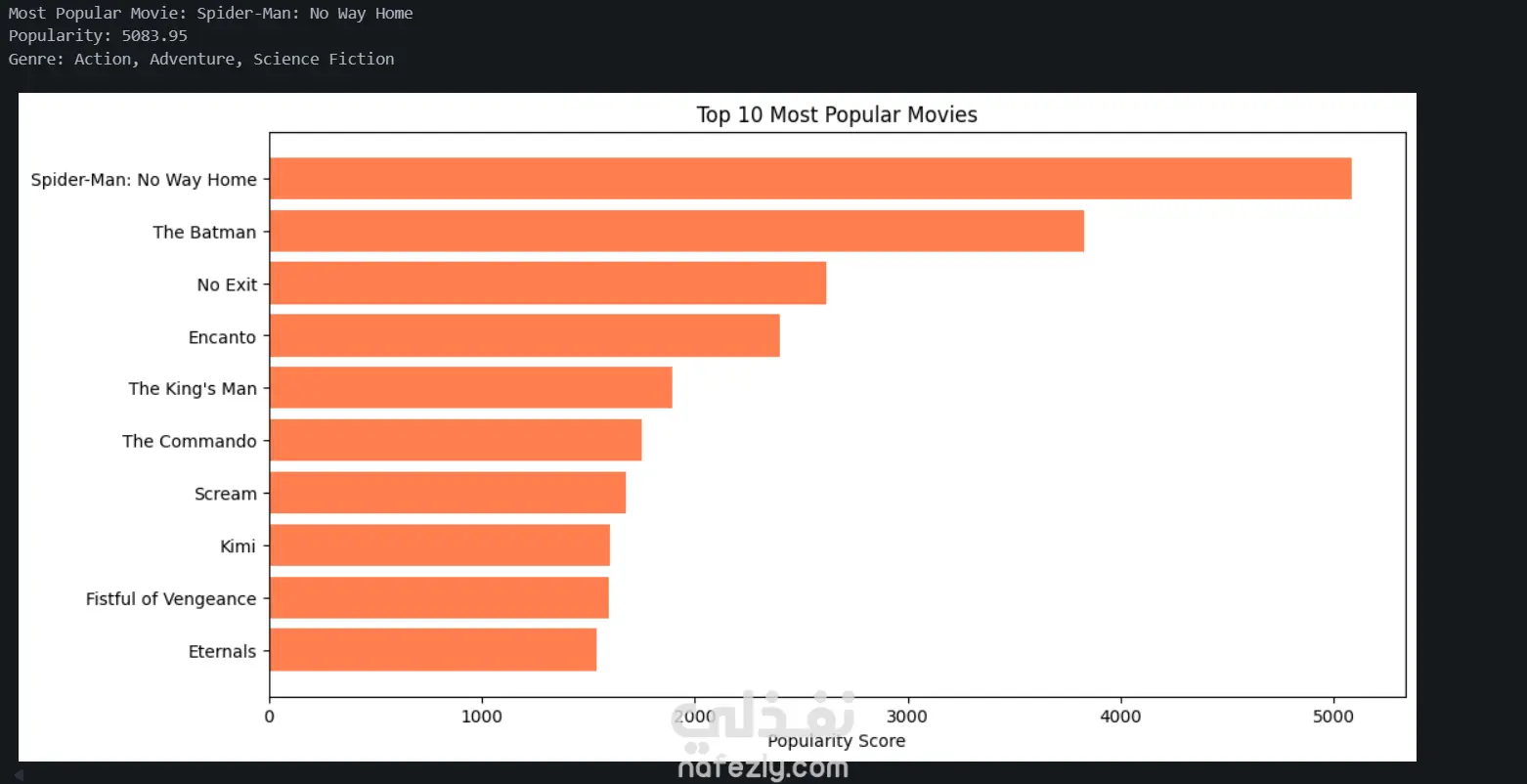This screenshot has width=1527, height=784.
Task: Click the x-axis tick label "1000"
Action: pyautogui.click(x=482, y=717)
